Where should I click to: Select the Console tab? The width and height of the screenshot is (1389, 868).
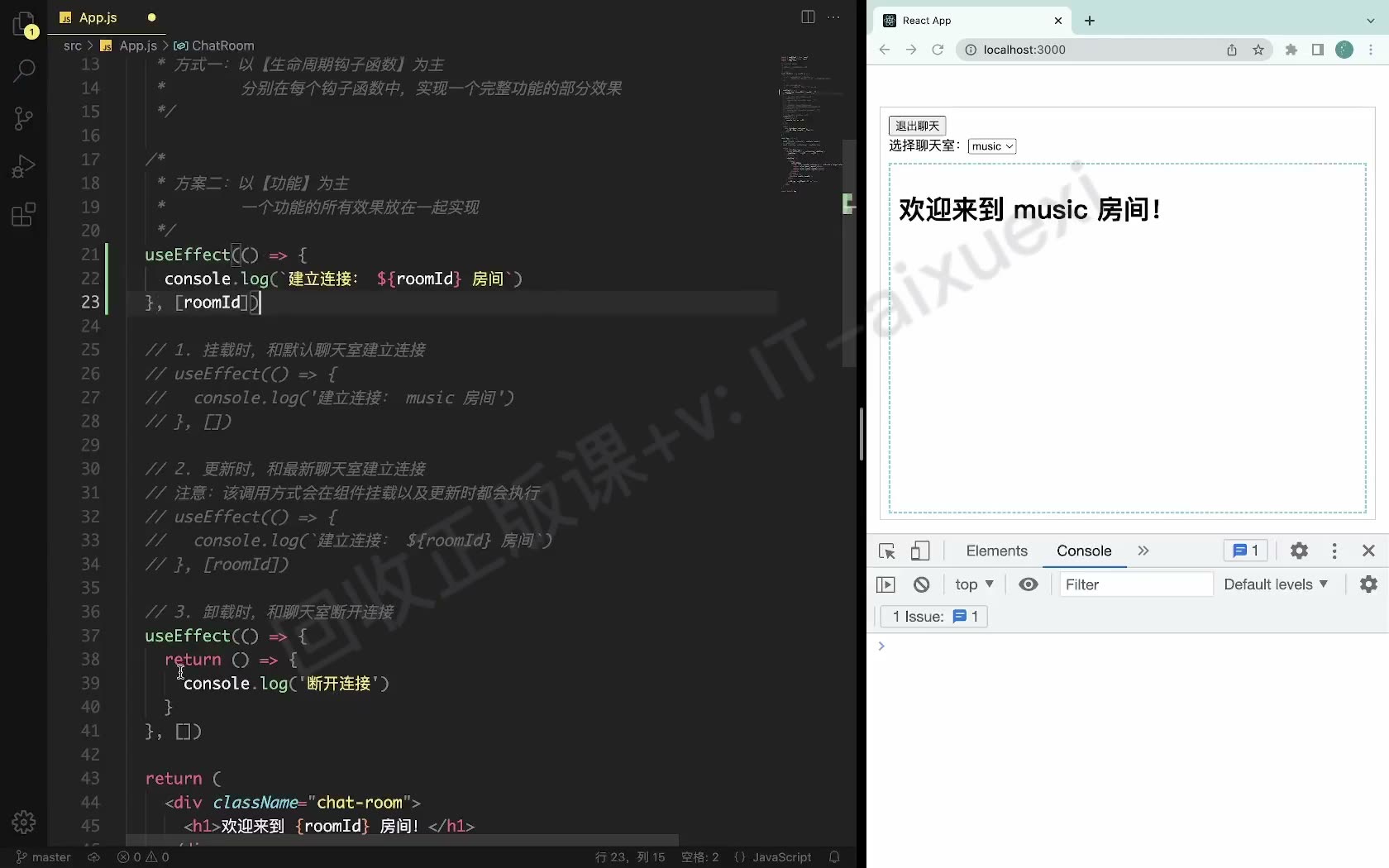1084,551
